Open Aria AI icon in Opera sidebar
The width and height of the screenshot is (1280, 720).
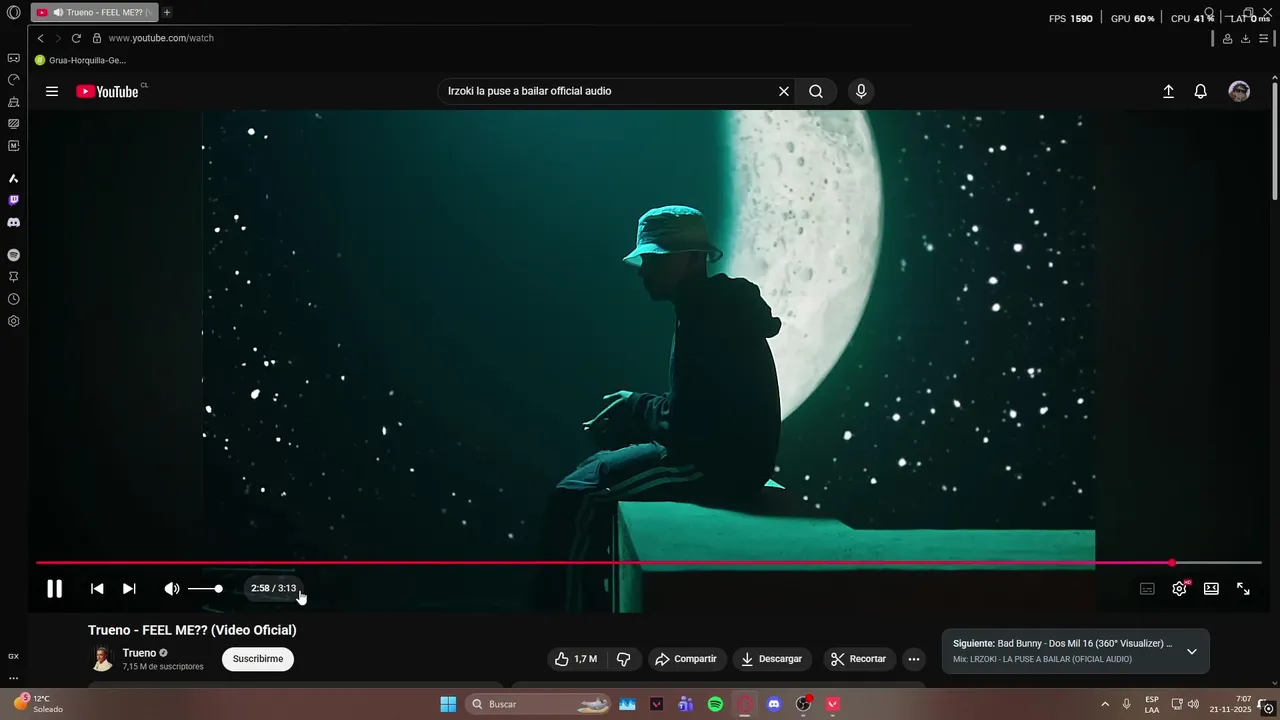(13, 178)
